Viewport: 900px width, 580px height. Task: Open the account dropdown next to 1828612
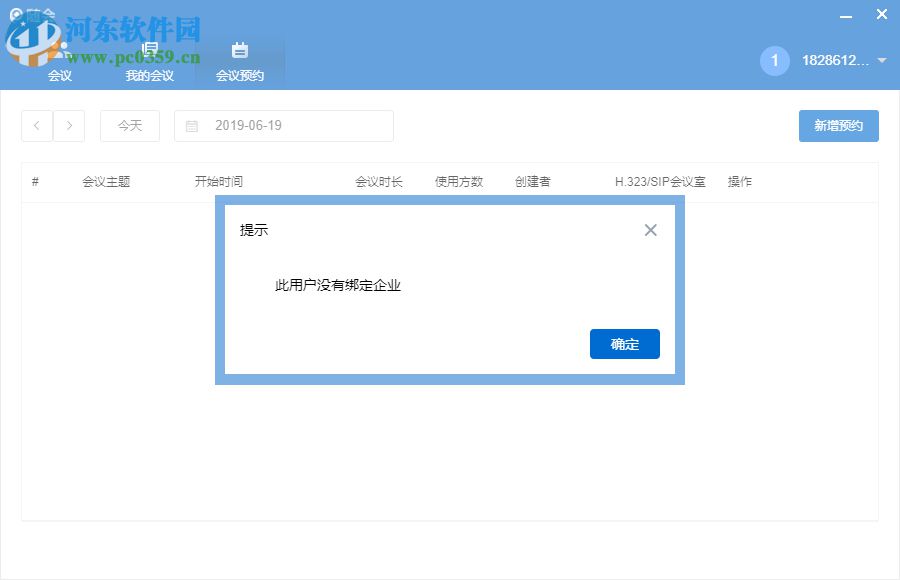(880, 60)
